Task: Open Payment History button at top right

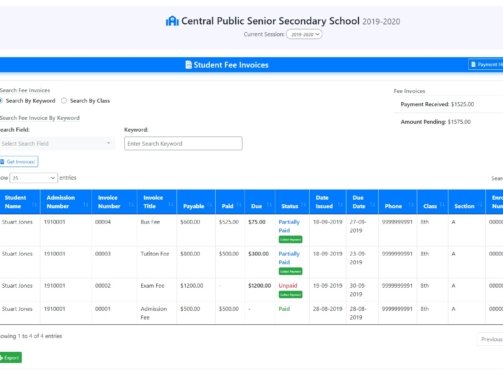Action: (x=486, y=64)
